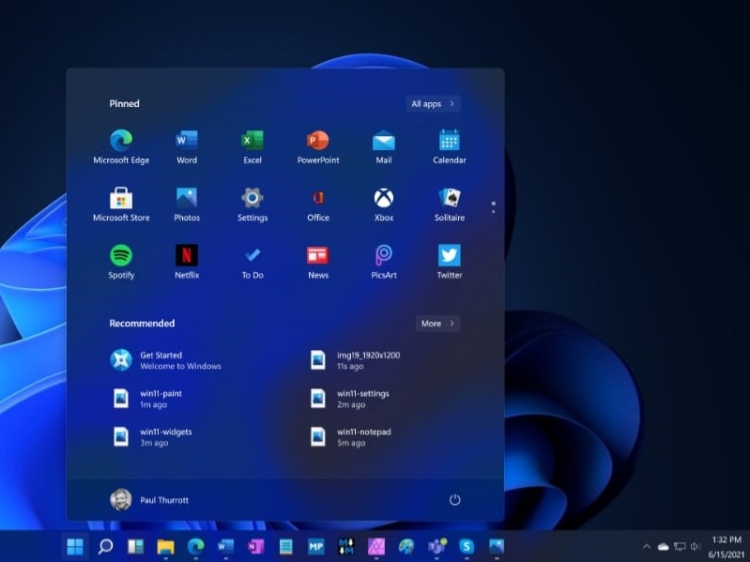Open Search from the taskbar
This screenshot has width=750, height=562.
click(x=105, y=546)
